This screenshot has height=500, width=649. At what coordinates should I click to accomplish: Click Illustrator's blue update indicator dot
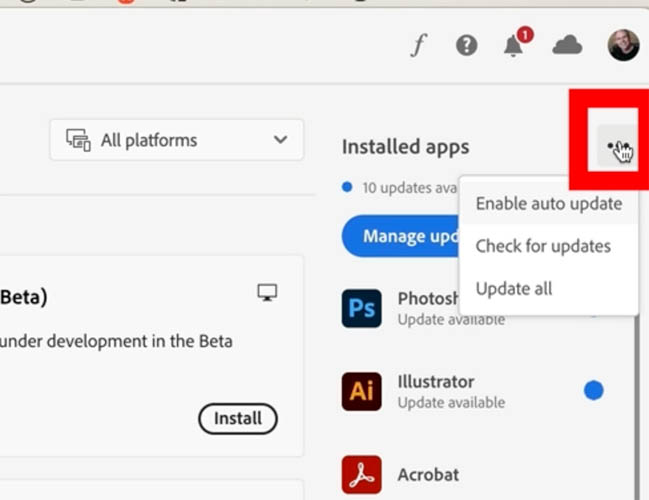coord(594,390)
